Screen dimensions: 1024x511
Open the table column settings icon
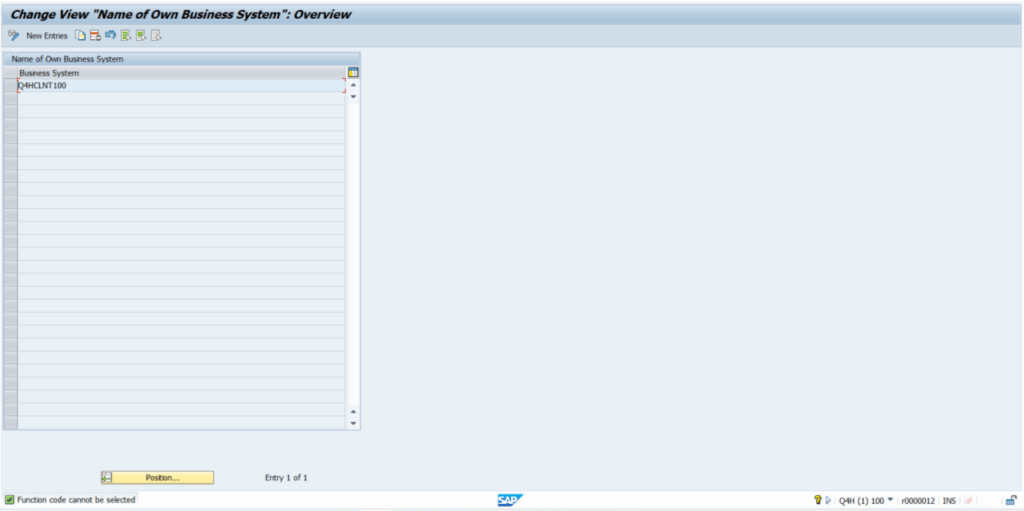pyautogui.click(x=353, y=73)
